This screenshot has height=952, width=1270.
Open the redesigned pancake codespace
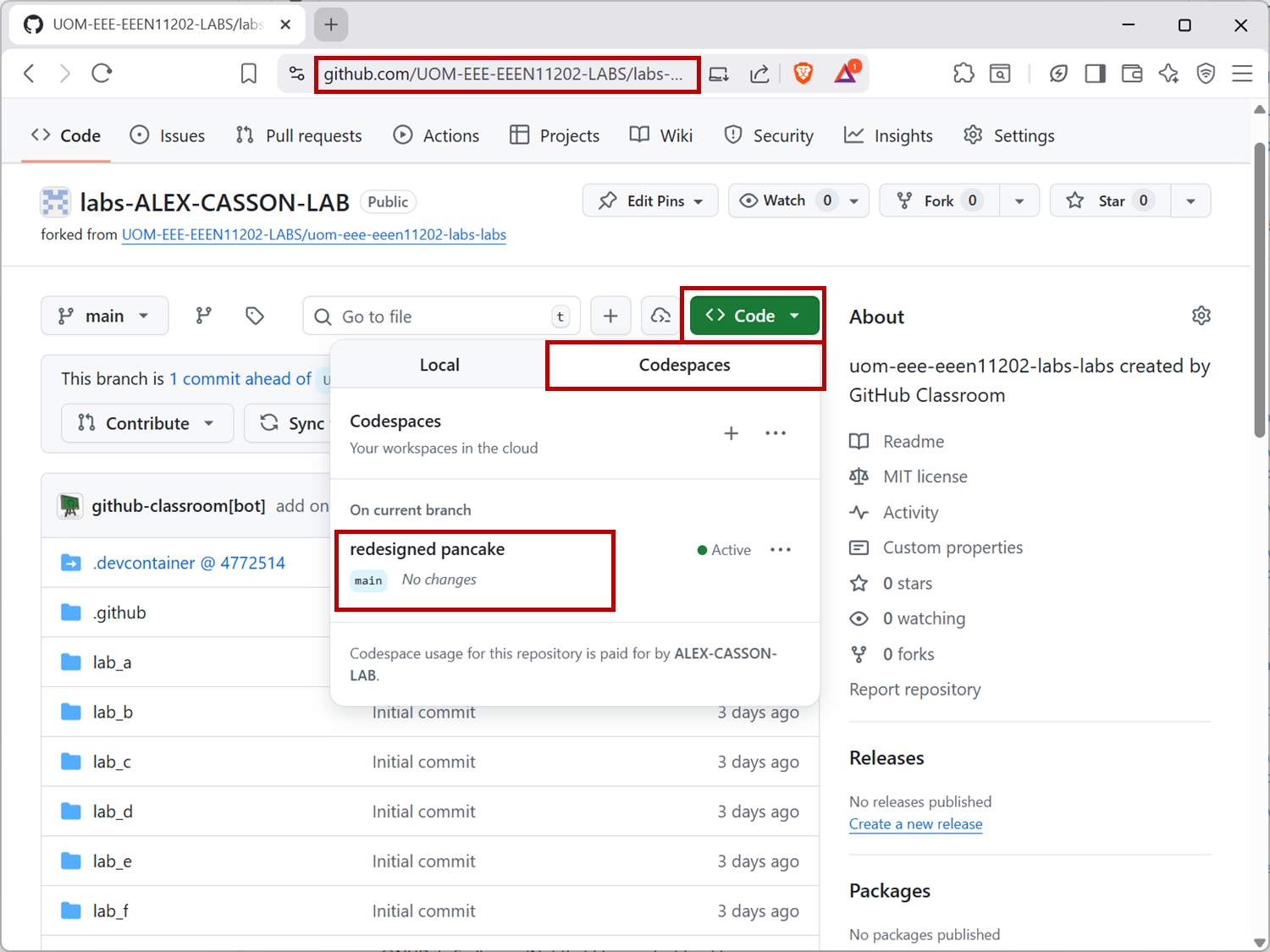[427, 549]
